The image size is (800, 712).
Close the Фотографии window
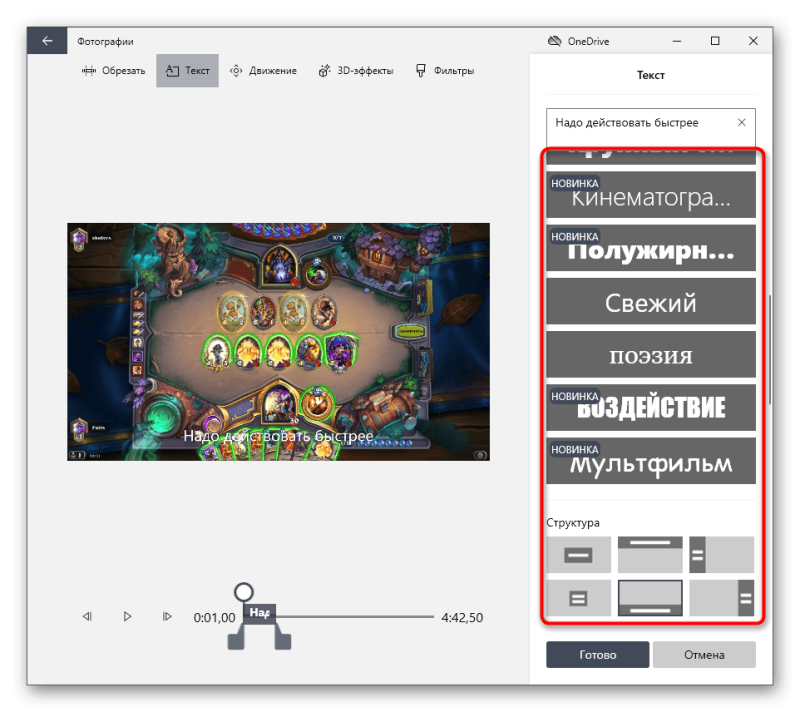click(753, 41)
